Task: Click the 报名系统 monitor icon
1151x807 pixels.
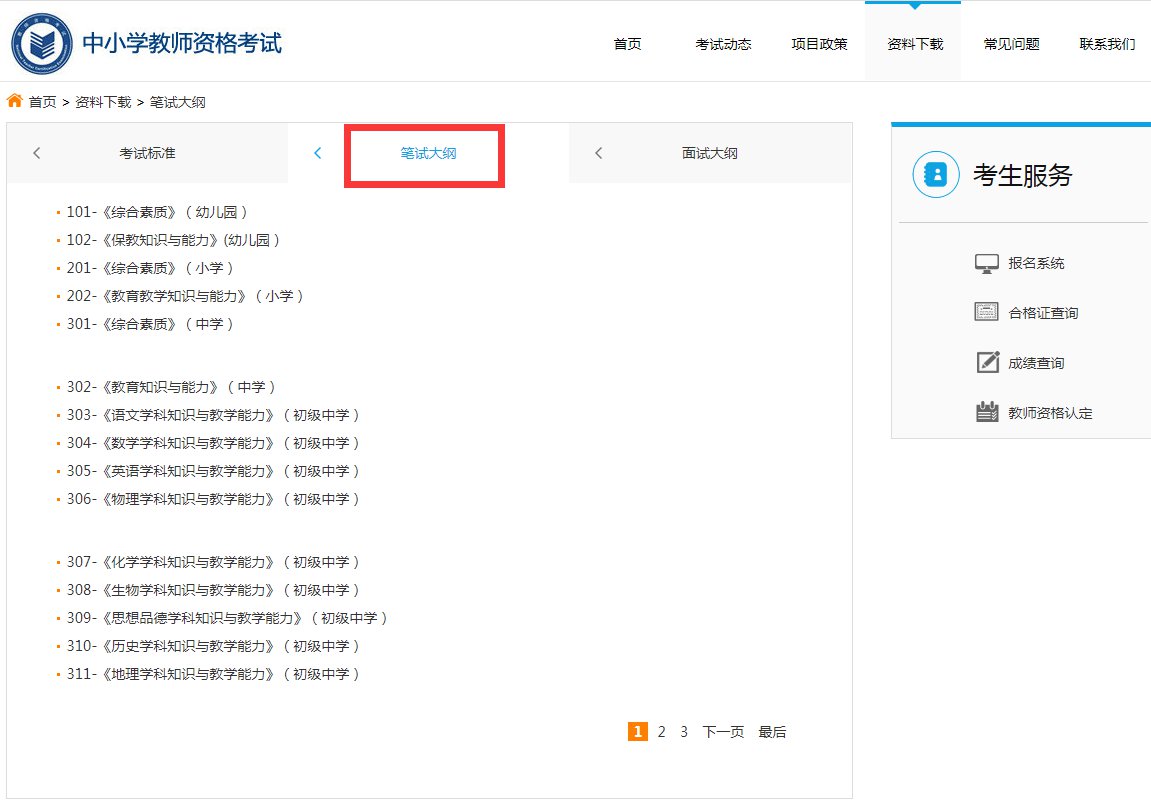Action: 986,263
